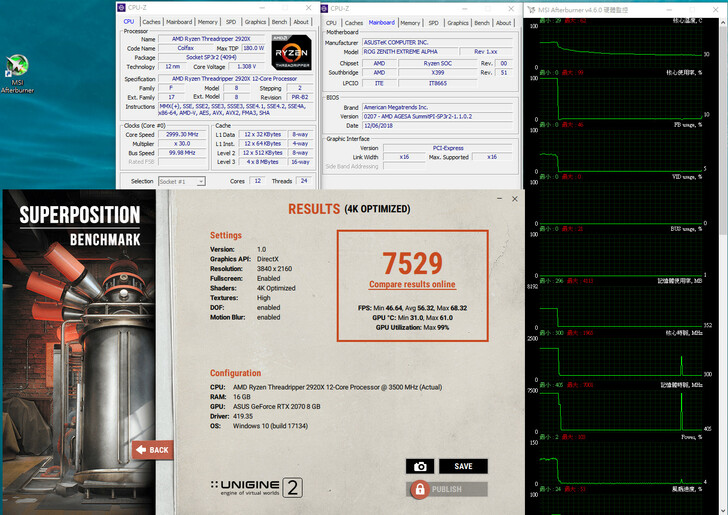Follow the Compare results online link
This screenshot has height=515, width=728.
(412, 285)
